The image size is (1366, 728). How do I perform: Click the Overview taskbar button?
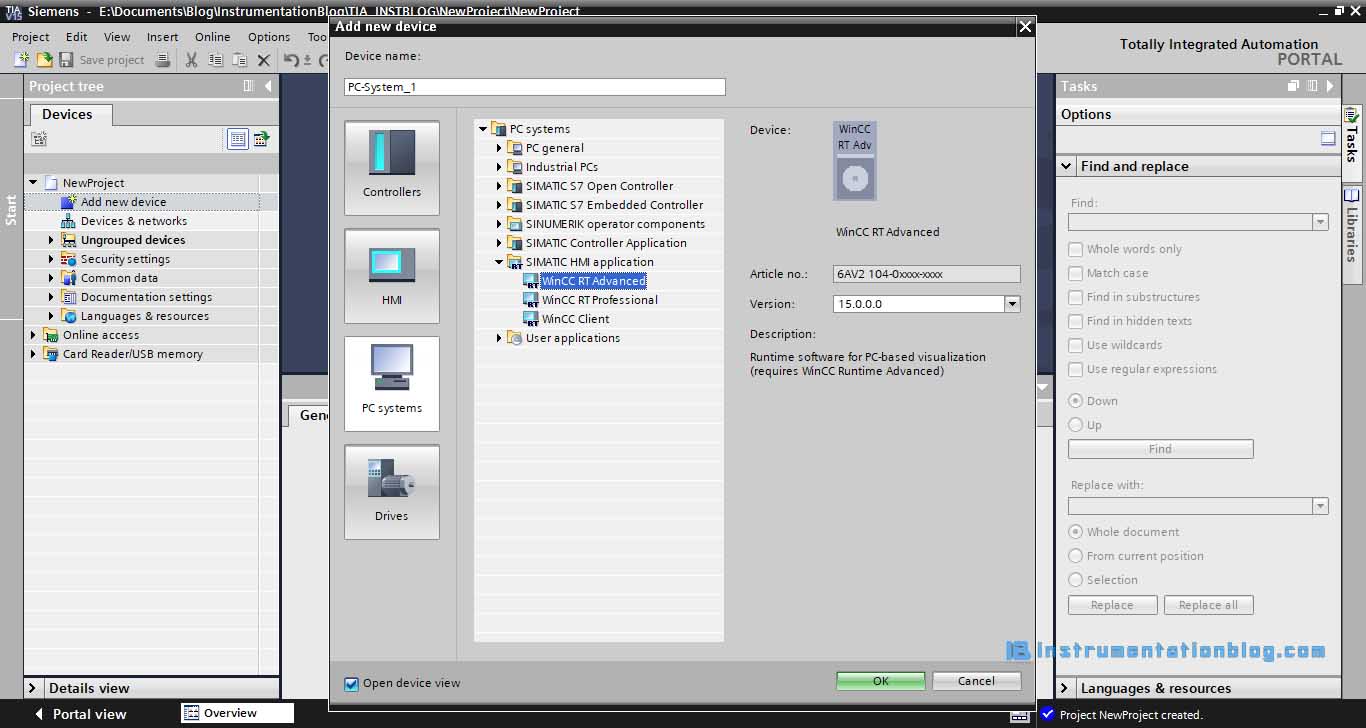click(x=237, y=713)
